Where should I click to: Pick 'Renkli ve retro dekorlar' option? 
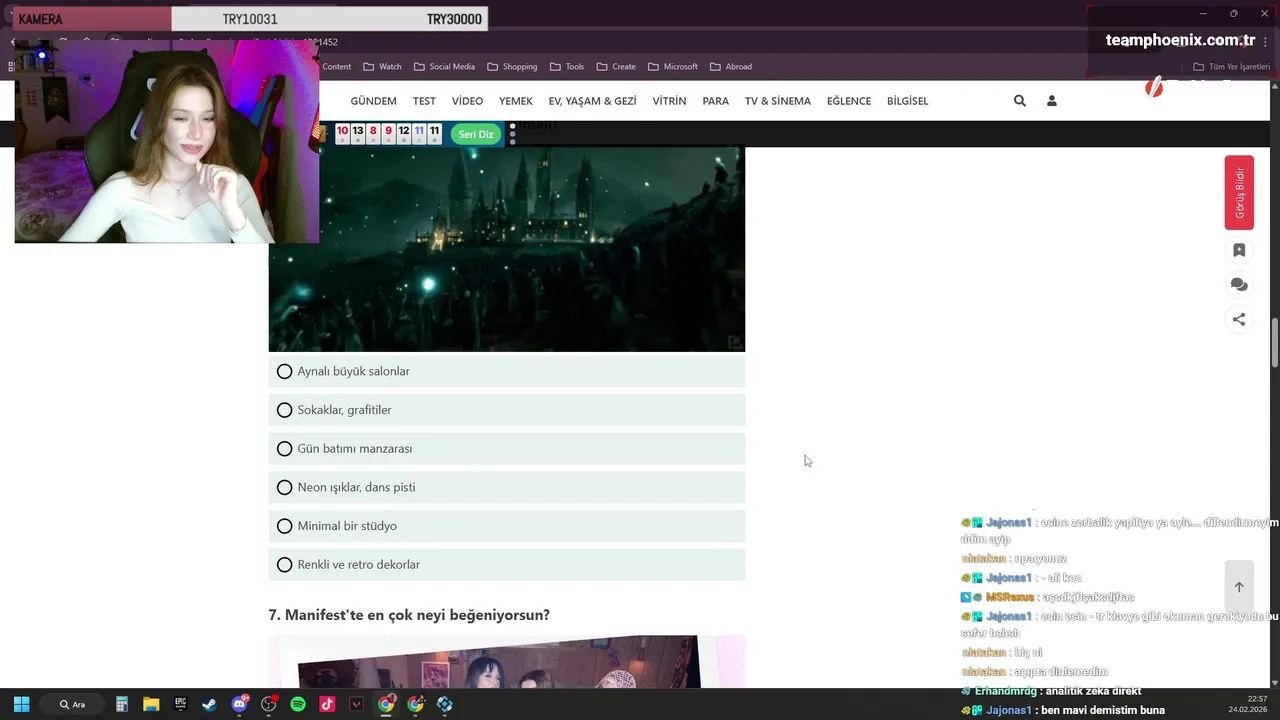(507, 565)
